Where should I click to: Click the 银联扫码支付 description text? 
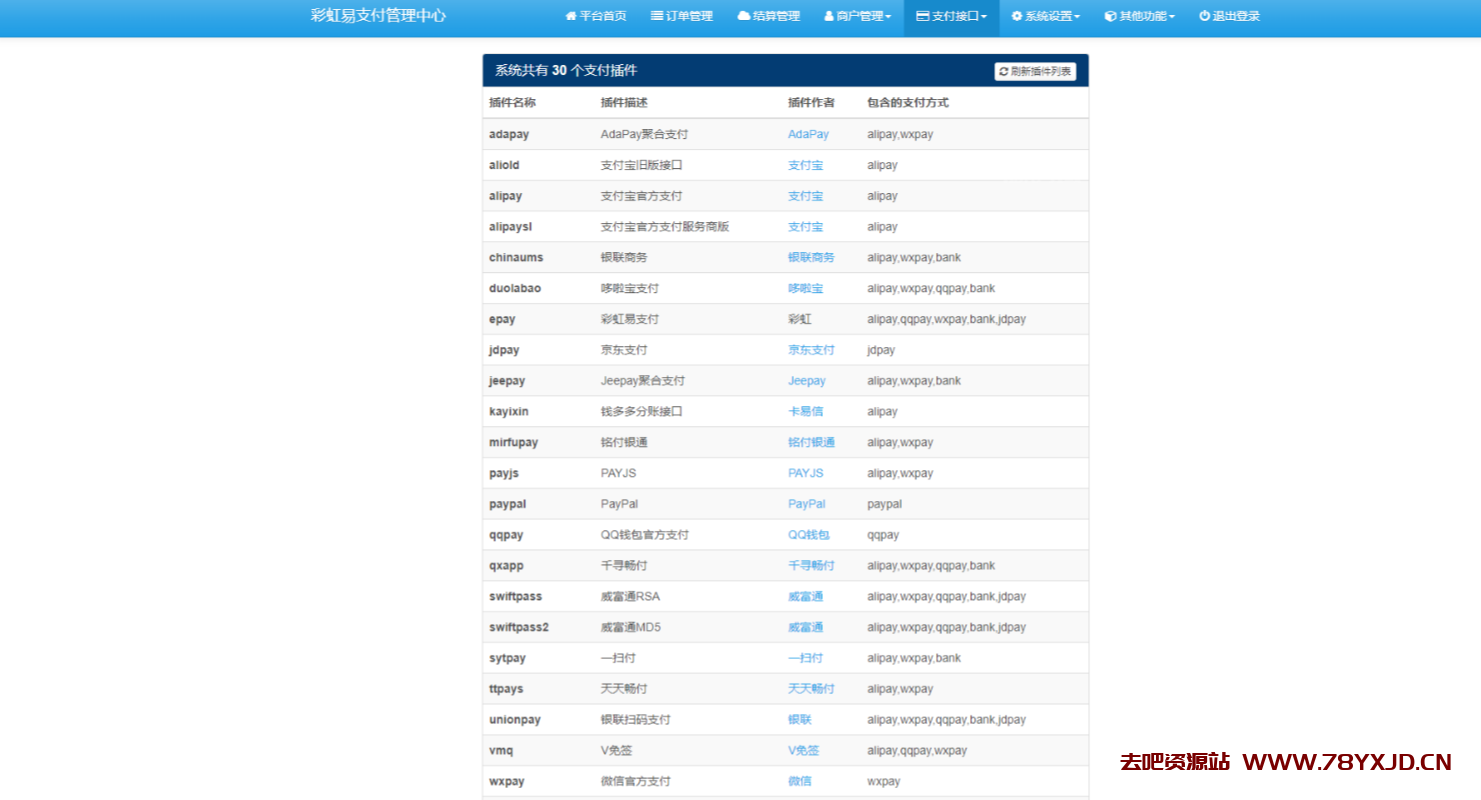tap(636, 719)
